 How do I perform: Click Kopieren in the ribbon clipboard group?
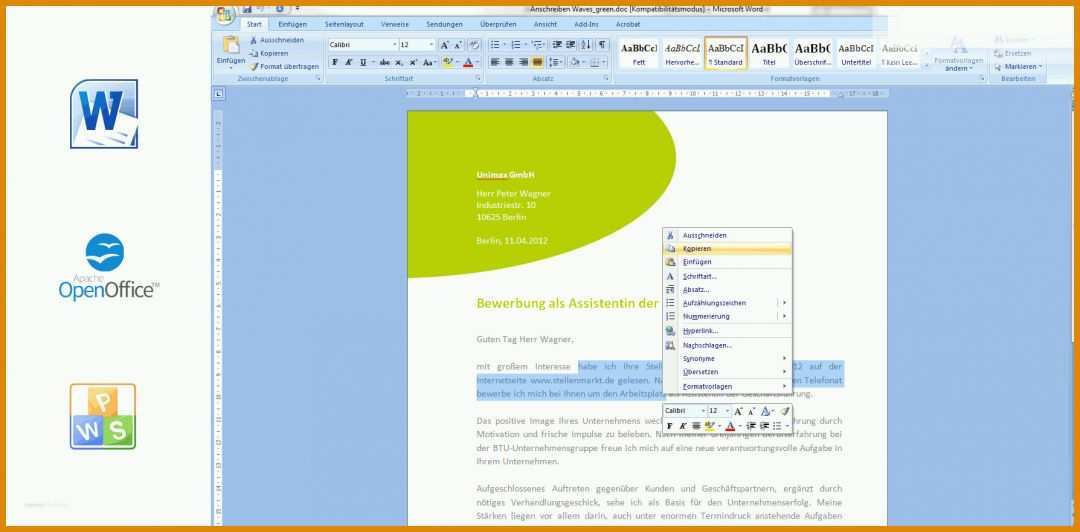point(269,53)
